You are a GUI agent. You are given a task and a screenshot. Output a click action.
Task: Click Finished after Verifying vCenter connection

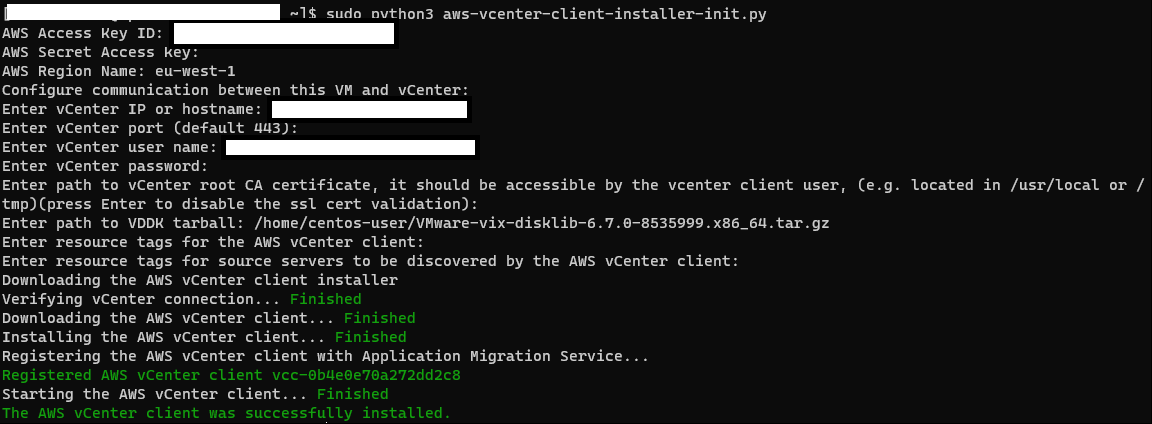pyautogui.click(x=325, y=299)
